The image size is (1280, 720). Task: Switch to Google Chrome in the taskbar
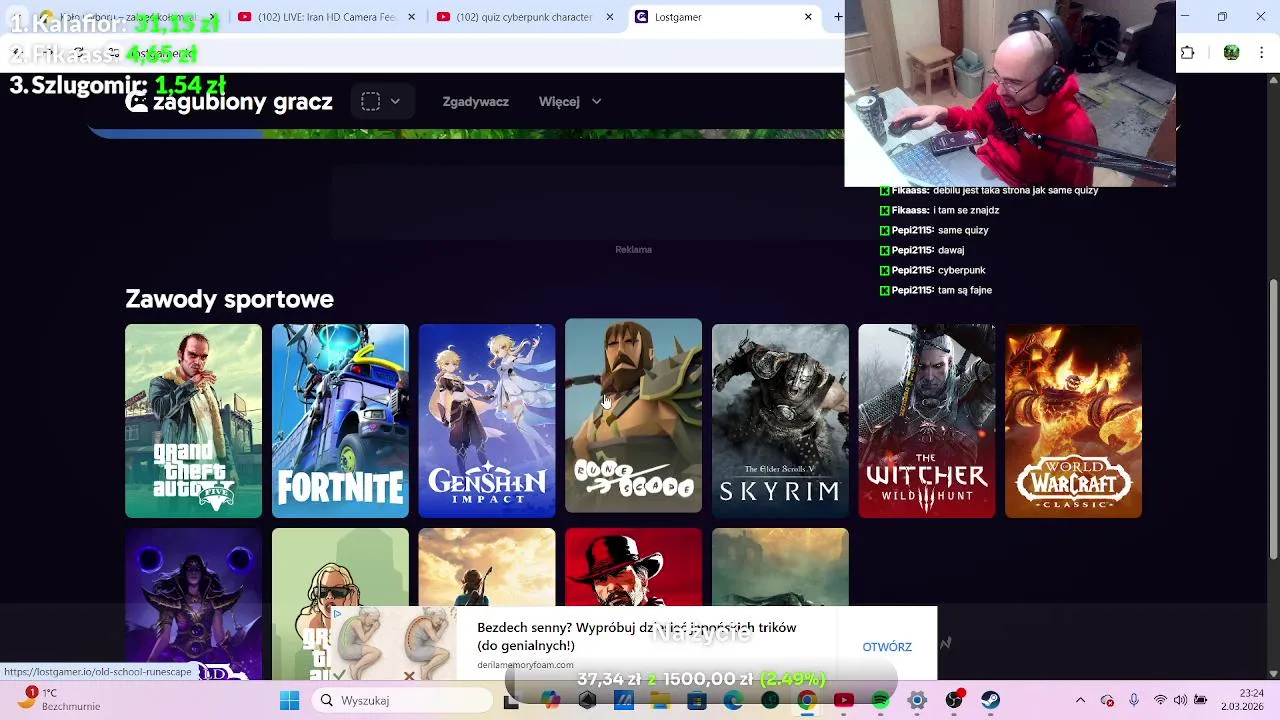[x=806, y=700]
